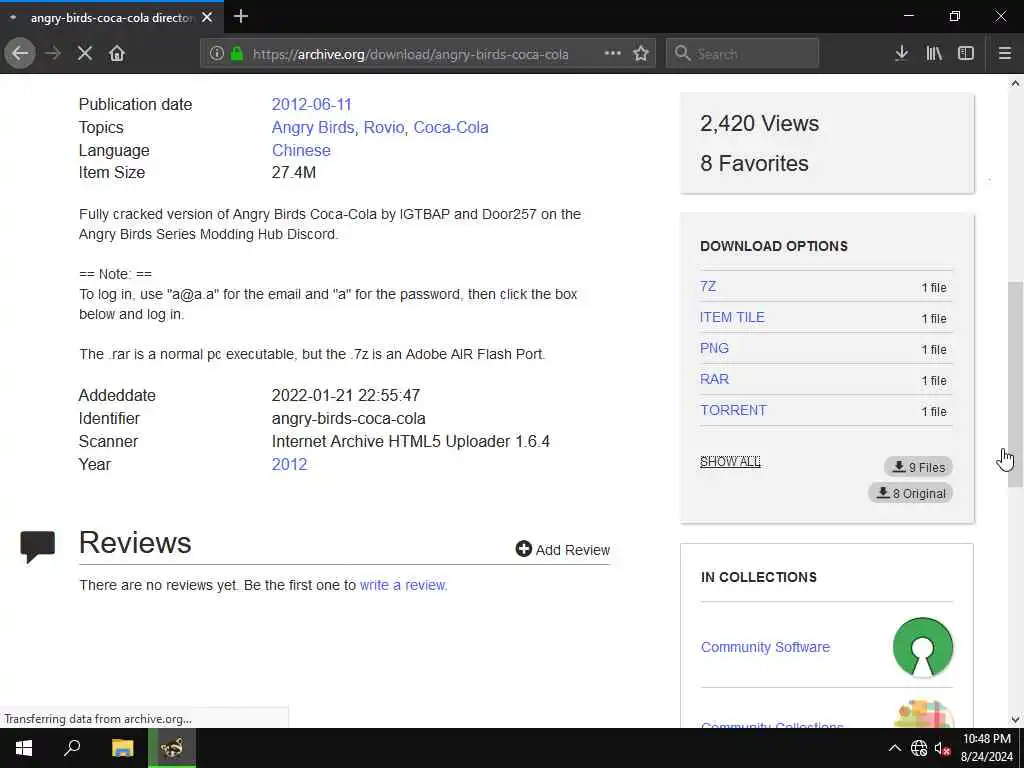Click the scrollbar up arrow

(x=1015, y=83)
